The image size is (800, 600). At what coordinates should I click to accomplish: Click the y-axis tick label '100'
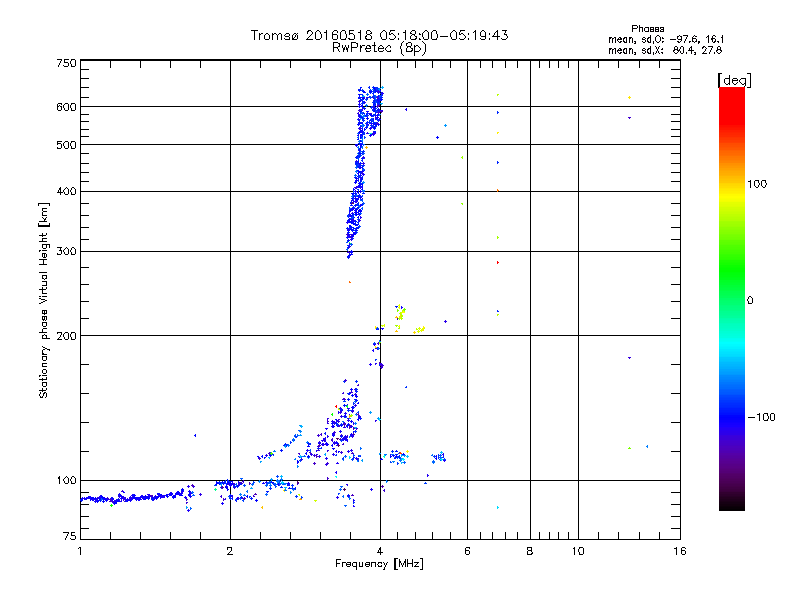pyautogui.click(x=67, y=481)
